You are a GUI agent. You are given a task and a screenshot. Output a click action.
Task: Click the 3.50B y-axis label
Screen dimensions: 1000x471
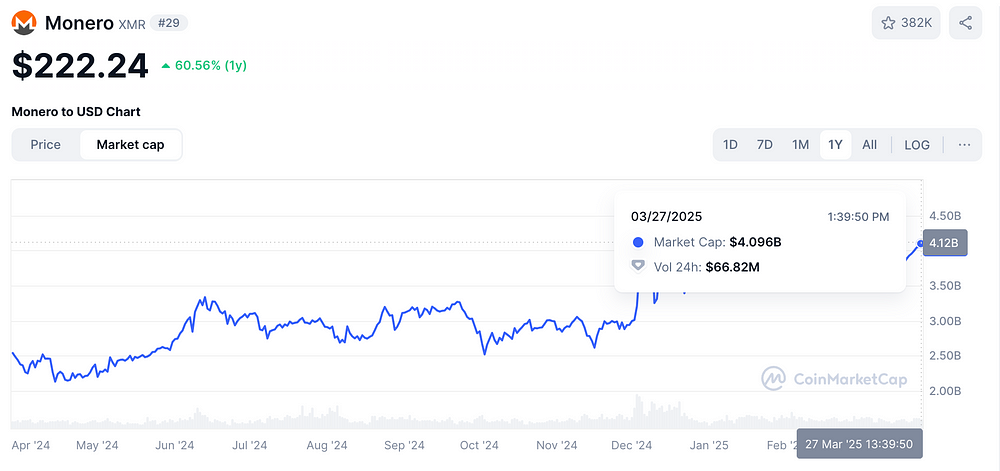click(x=945, y=286)
